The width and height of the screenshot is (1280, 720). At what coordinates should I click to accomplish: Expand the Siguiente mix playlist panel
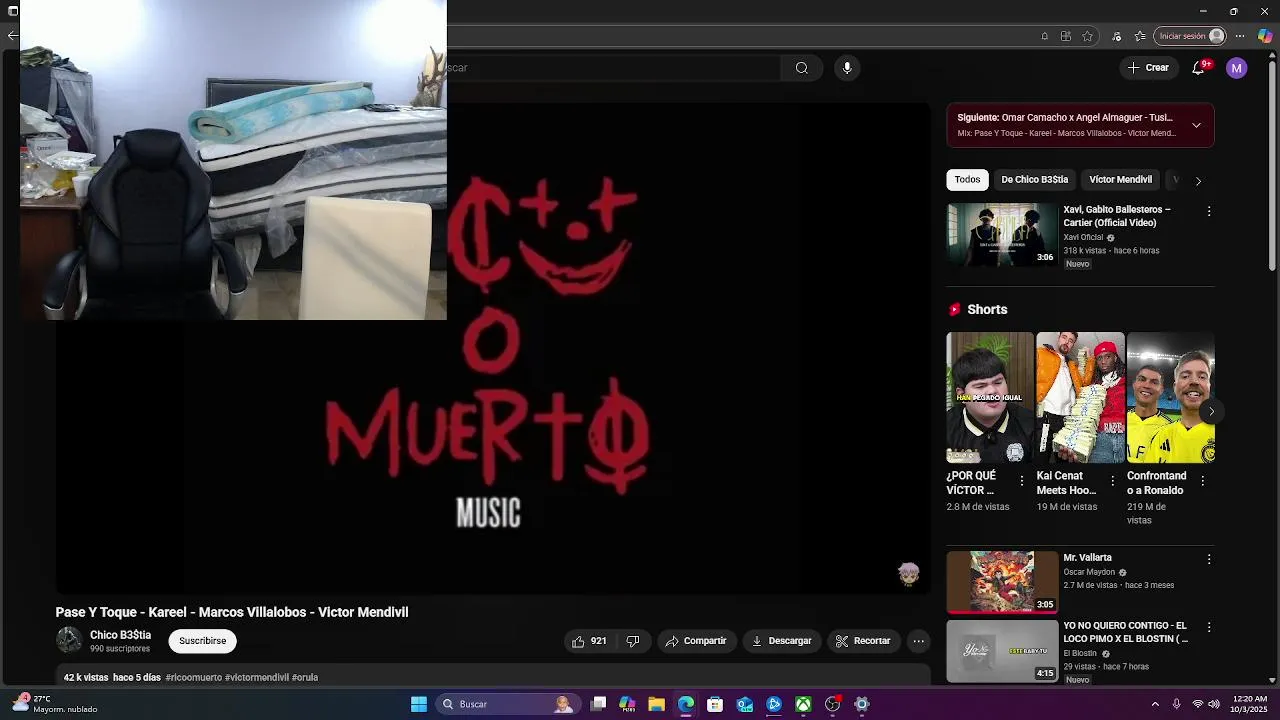[x=1196, y=125]
